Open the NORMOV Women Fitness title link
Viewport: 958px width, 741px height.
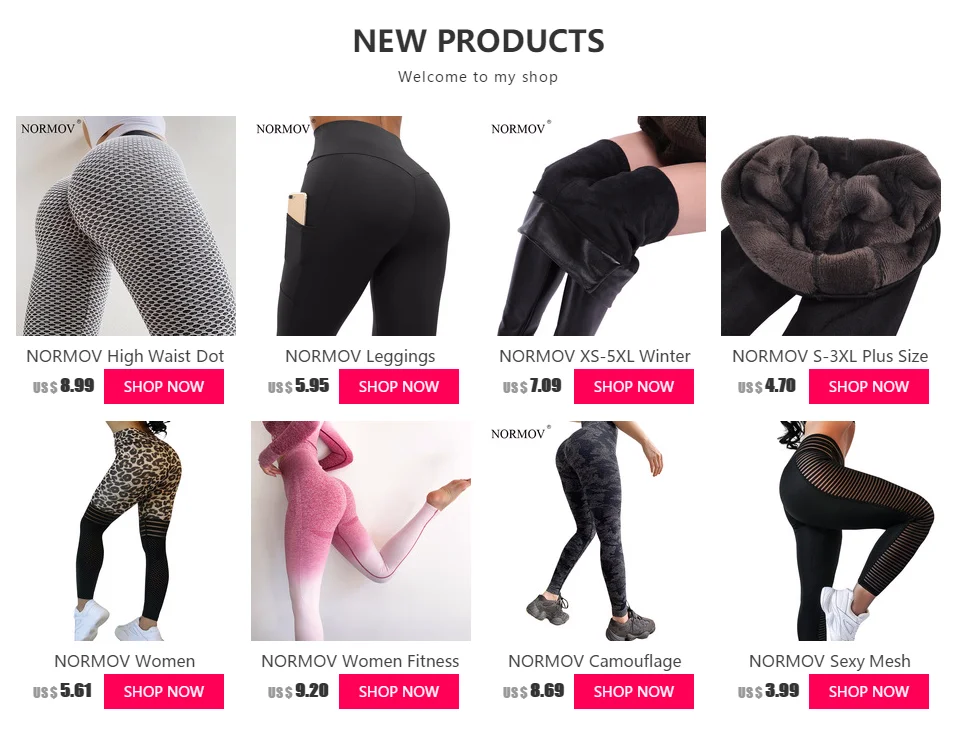360,661
